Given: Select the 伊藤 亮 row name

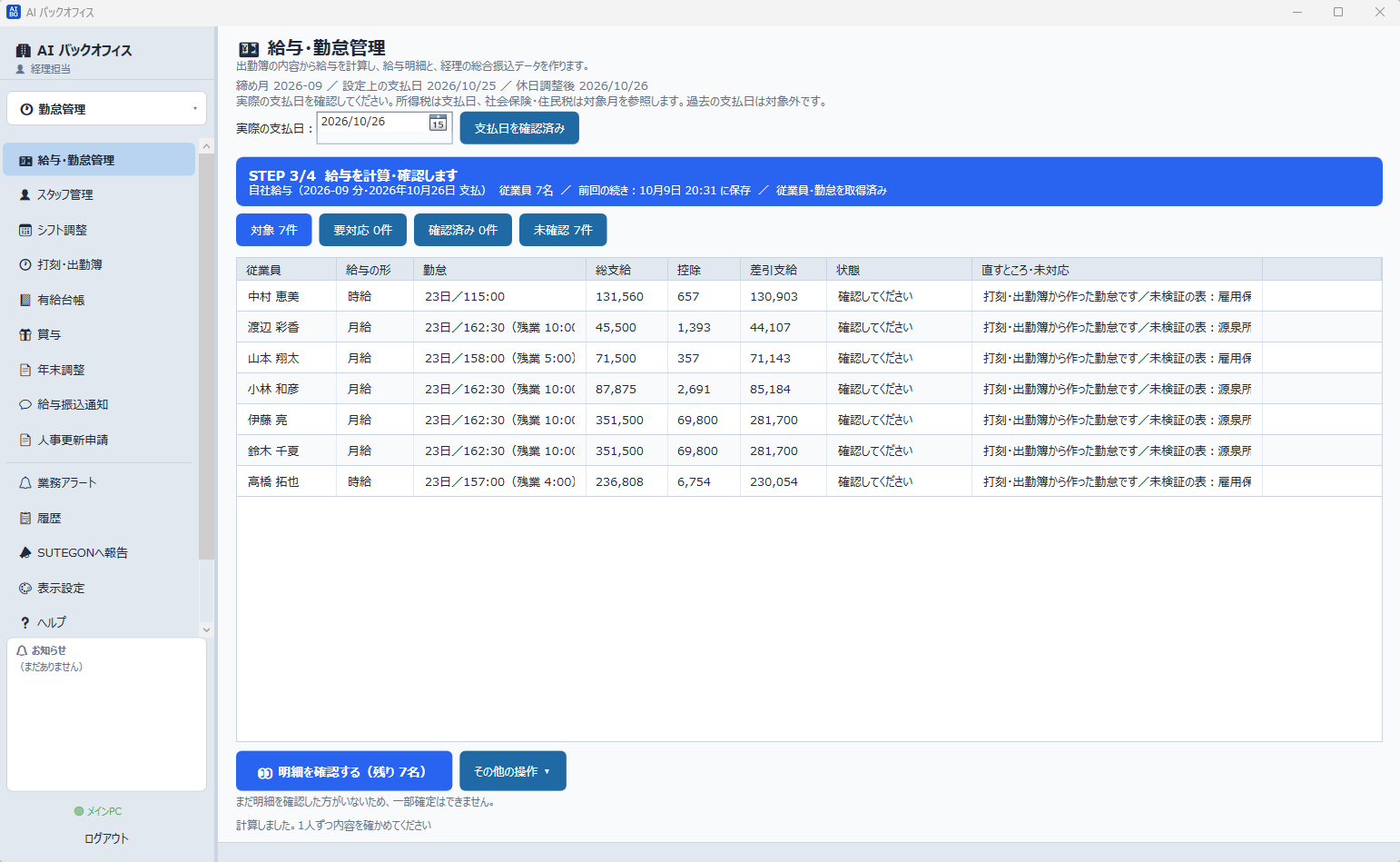Looking at the screenshot, I should [x=268, y=420].
